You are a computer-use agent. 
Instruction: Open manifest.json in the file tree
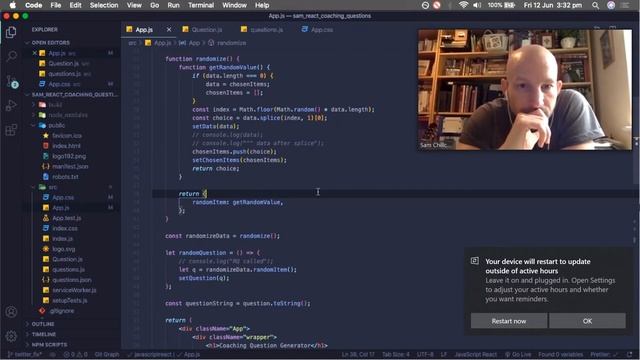(x=70, y=167)
